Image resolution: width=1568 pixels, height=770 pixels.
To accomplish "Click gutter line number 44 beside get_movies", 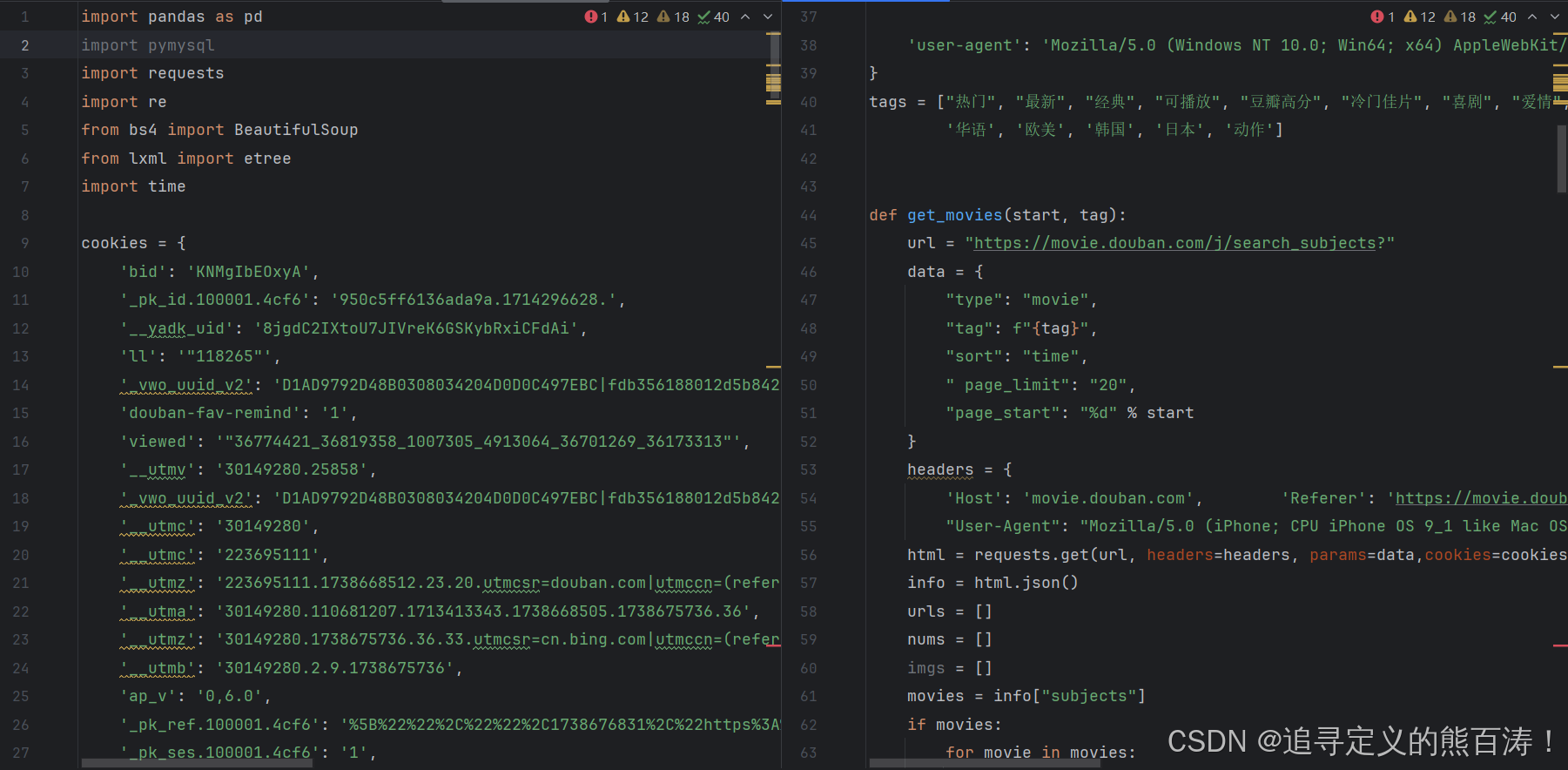I will tap(809, 215).
